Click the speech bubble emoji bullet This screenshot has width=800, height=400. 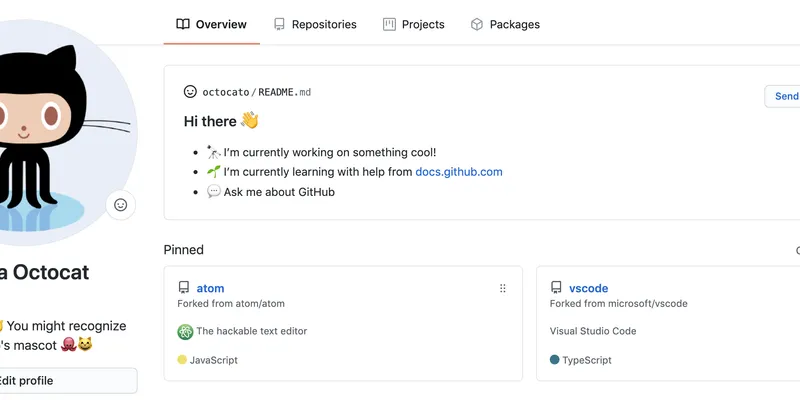214,191
